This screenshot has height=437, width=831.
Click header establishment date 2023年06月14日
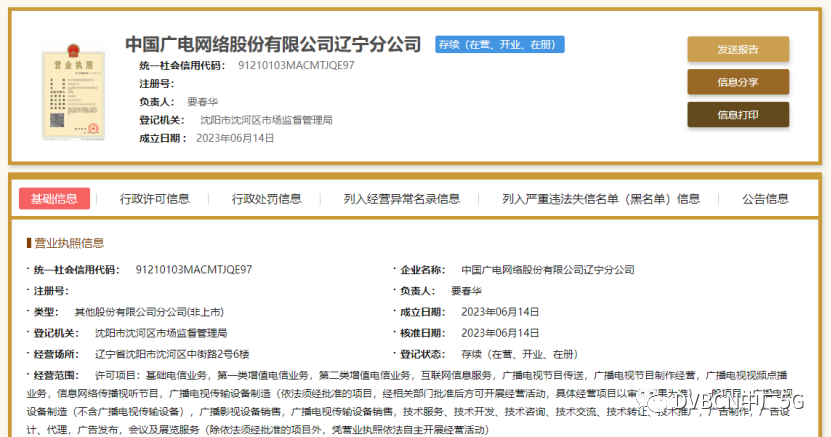(x=235, y=138)
